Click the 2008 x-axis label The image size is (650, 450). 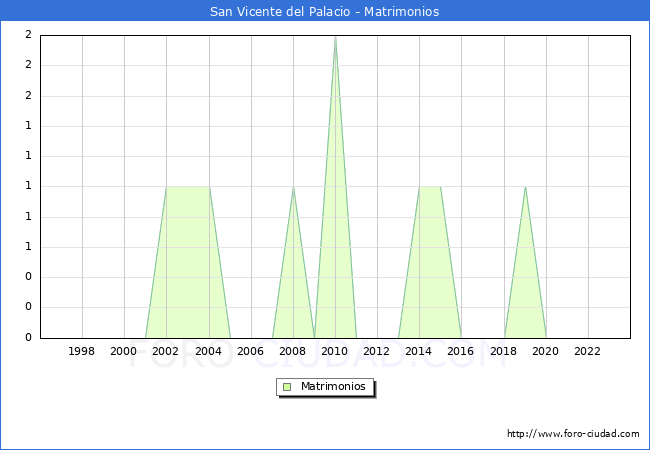[293, 351]
